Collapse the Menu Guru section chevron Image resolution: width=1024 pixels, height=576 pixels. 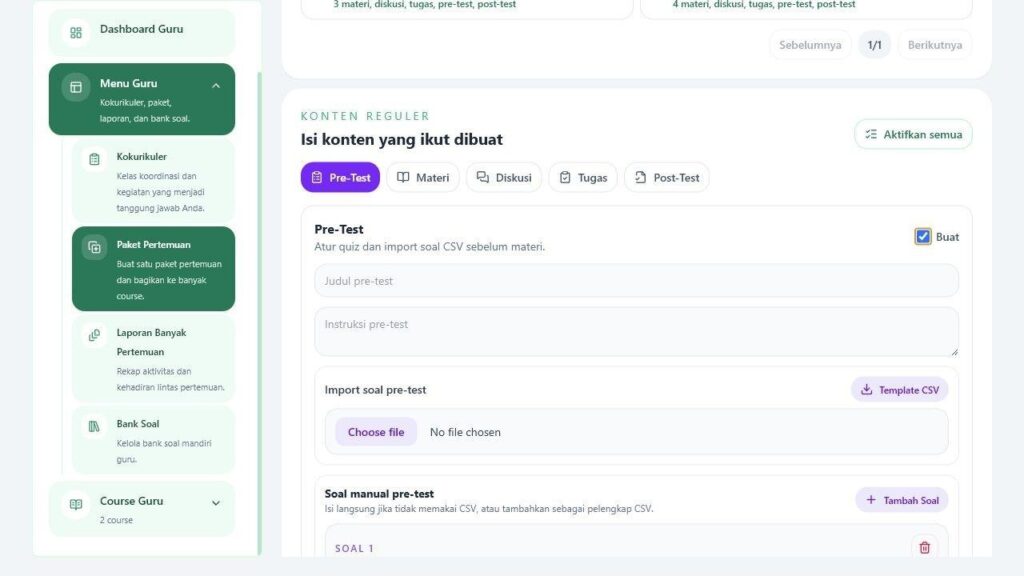point(216,86)
